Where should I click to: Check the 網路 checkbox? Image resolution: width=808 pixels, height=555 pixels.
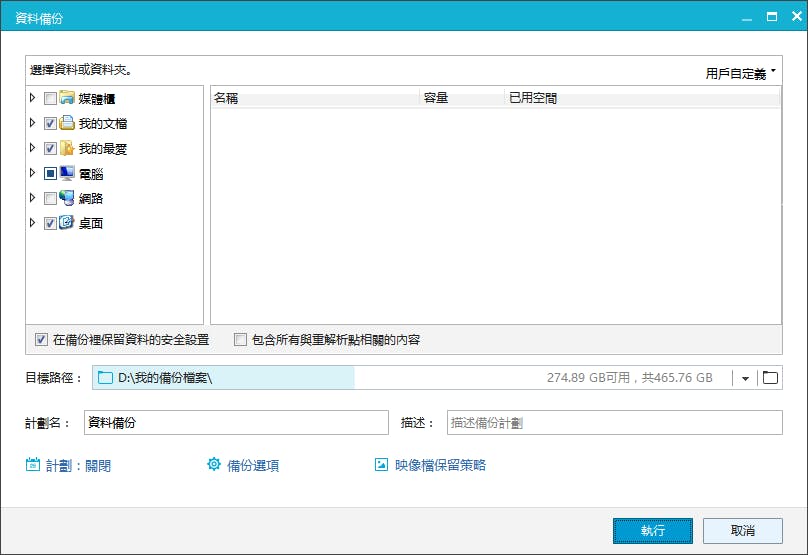pos(50,198)
